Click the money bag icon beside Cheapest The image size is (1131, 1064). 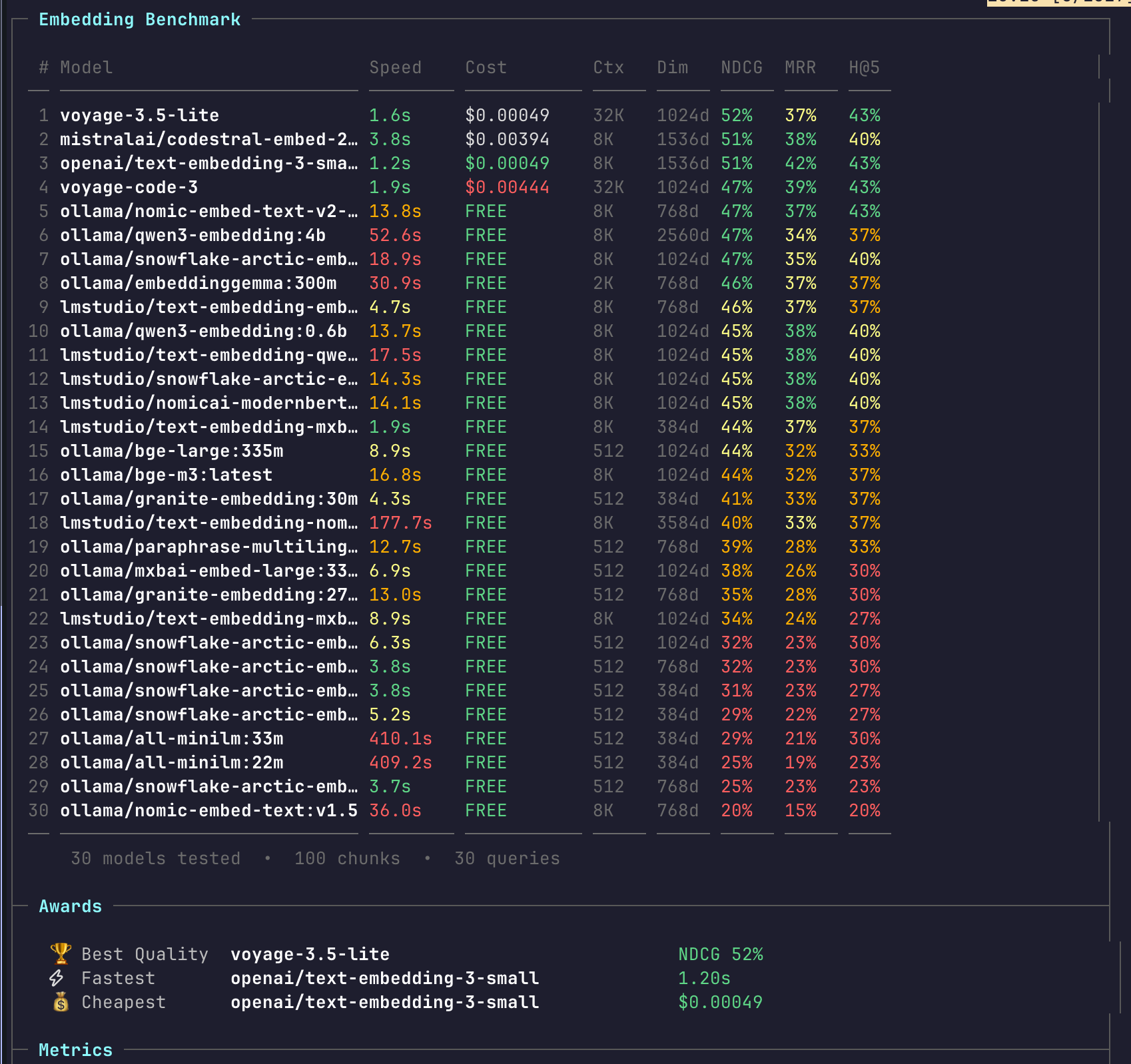click(61, 1001)
